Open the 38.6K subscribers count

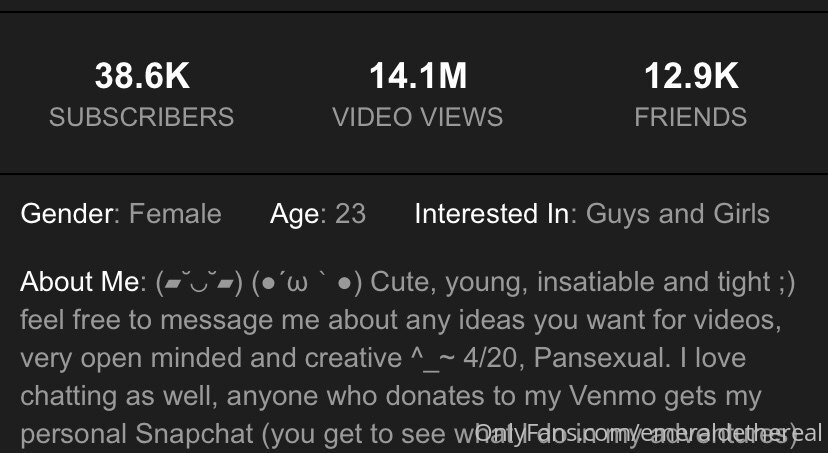(142, 76)
